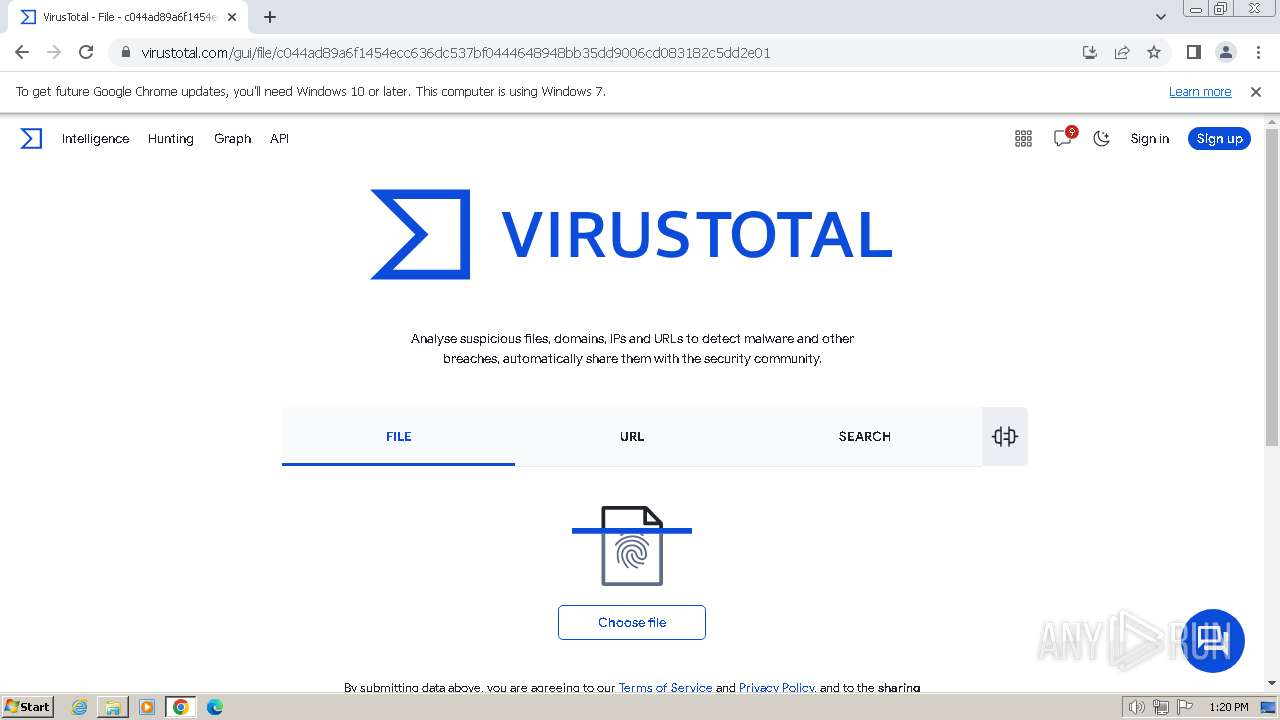1280x720 pixels.
Task: Select the SEARCH tab
Action: coord(864,436)
